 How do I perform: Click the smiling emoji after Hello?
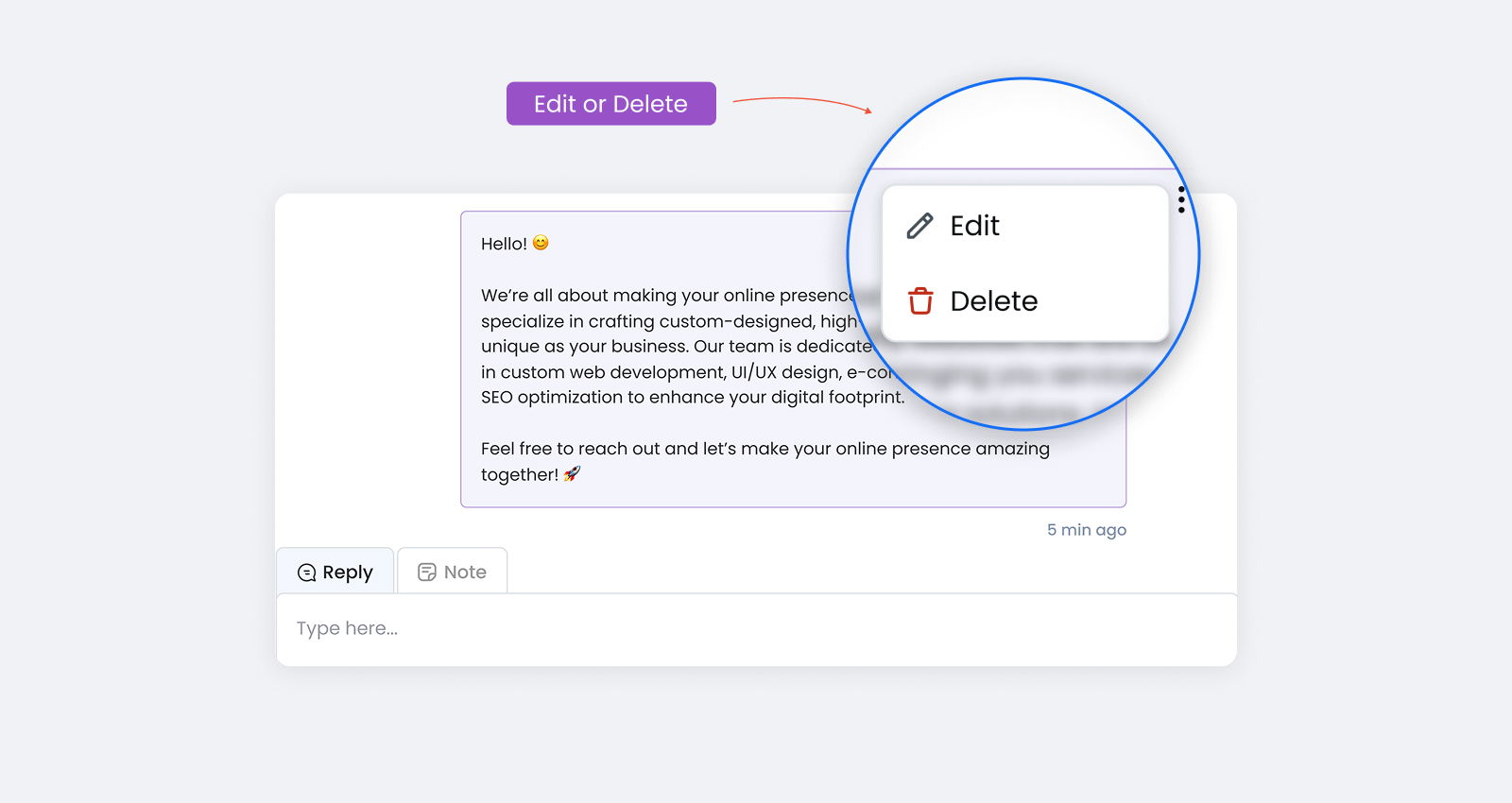541,243
